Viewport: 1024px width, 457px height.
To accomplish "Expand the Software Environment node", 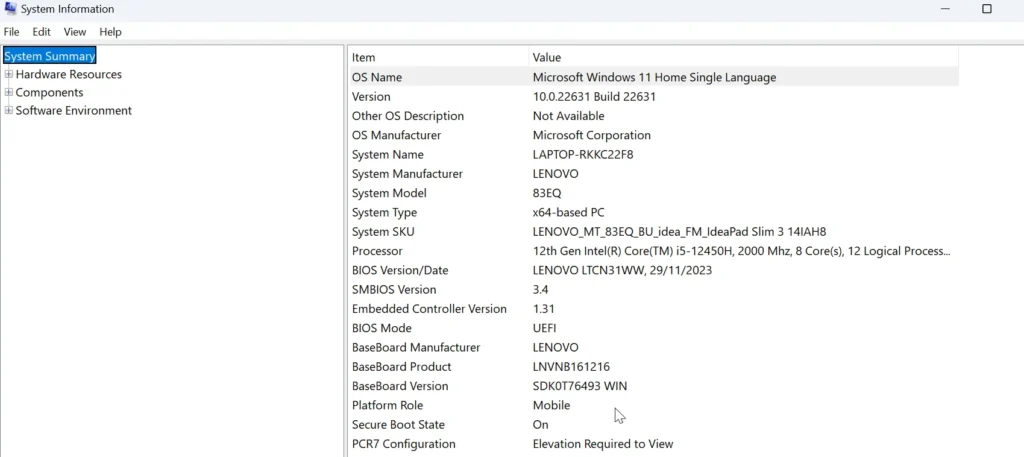I will (8, 110).
